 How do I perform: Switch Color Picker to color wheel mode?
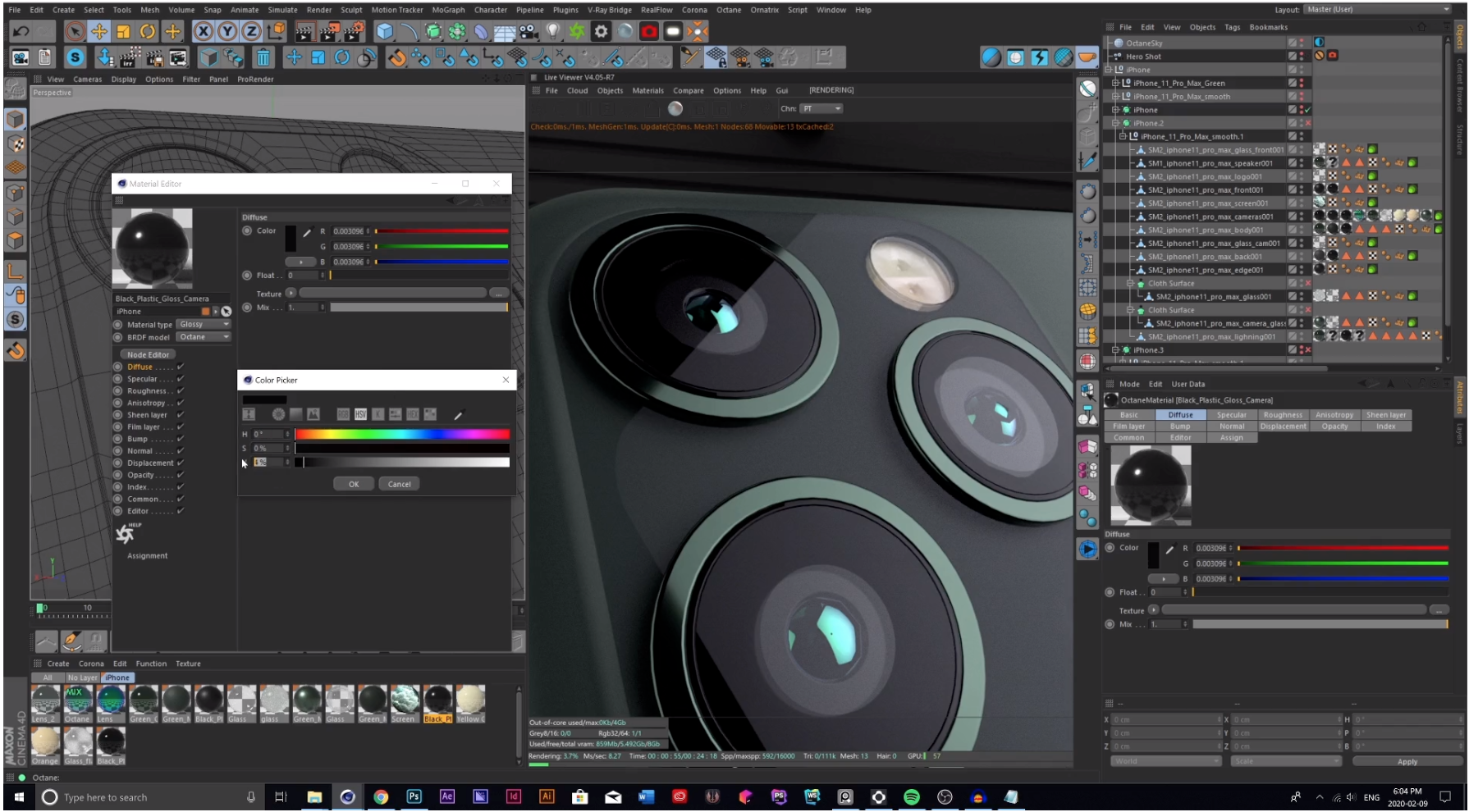coord(279,415)
